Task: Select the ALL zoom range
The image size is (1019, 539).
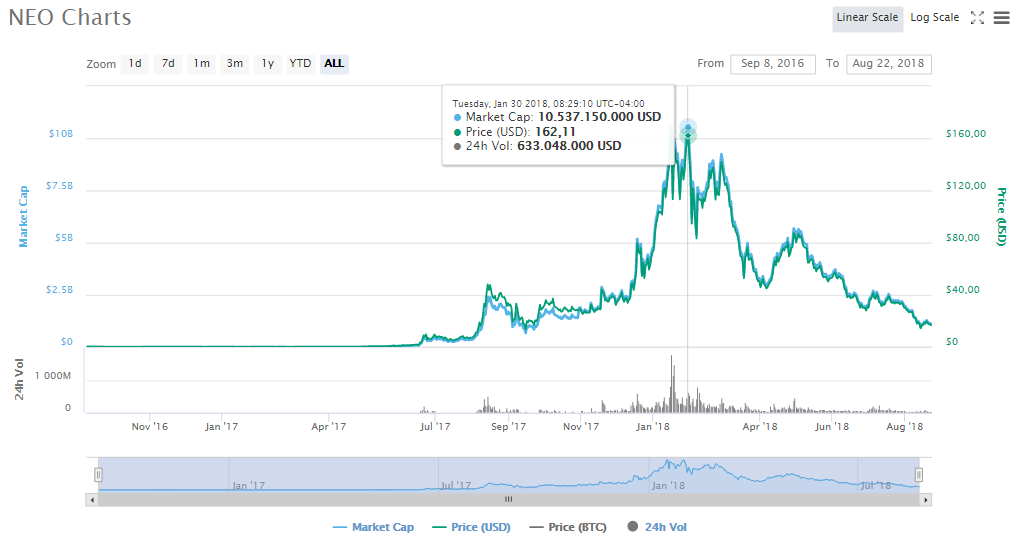Action: click(334, 64)
